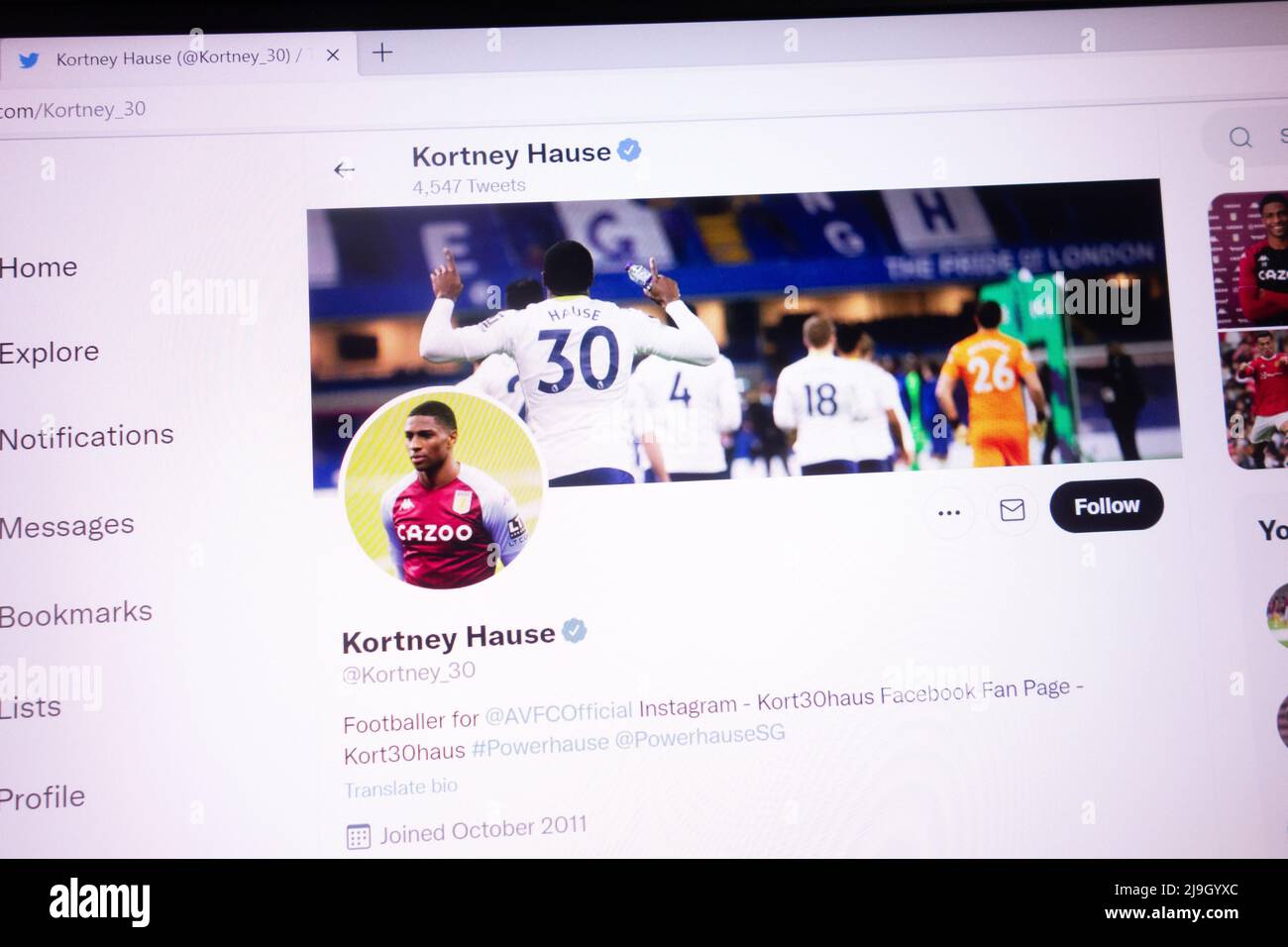Open Messages in the sidebar

67,526
